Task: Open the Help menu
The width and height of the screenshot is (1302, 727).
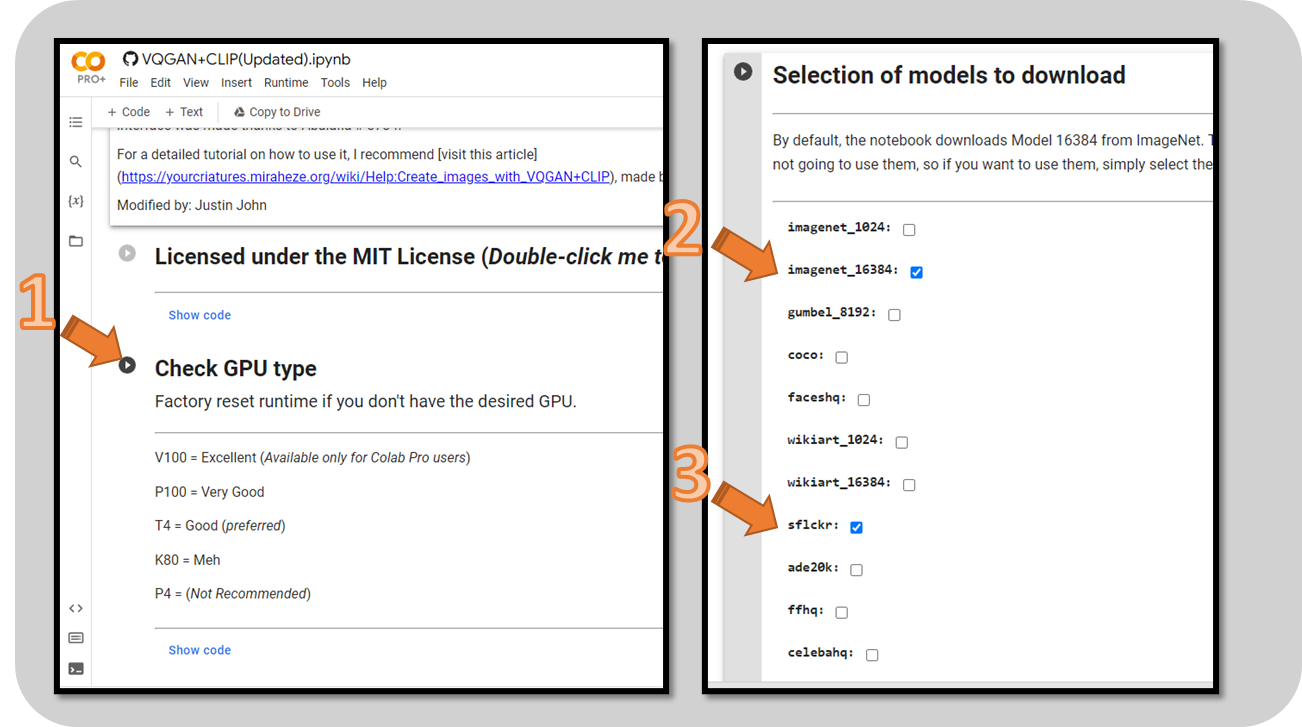Action: tap(374, 83)
